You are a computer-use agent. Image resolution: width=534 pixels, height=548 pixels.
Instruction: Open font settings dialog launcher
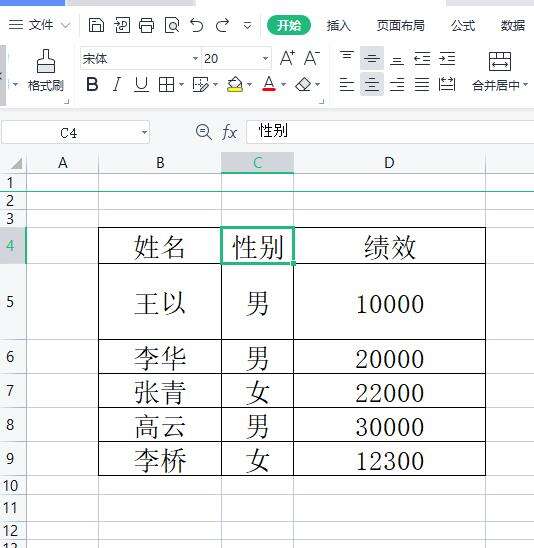coord(322,101)
